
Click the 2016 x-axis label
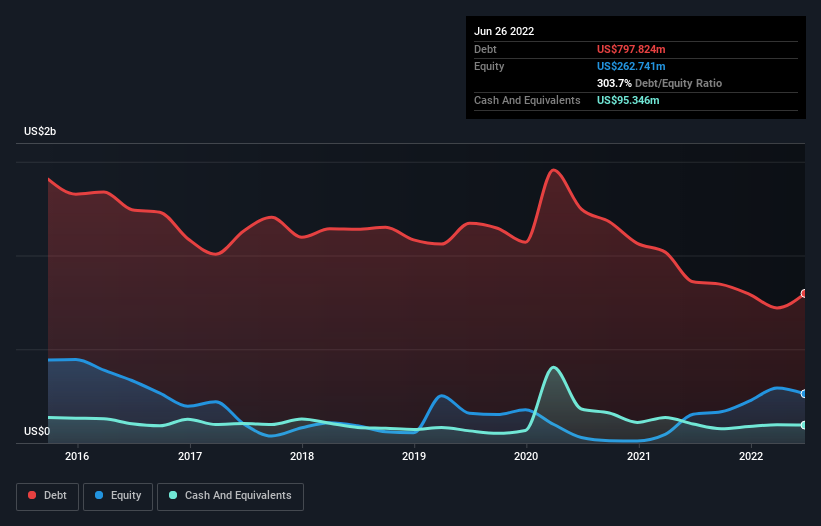(x=77, y=456)
